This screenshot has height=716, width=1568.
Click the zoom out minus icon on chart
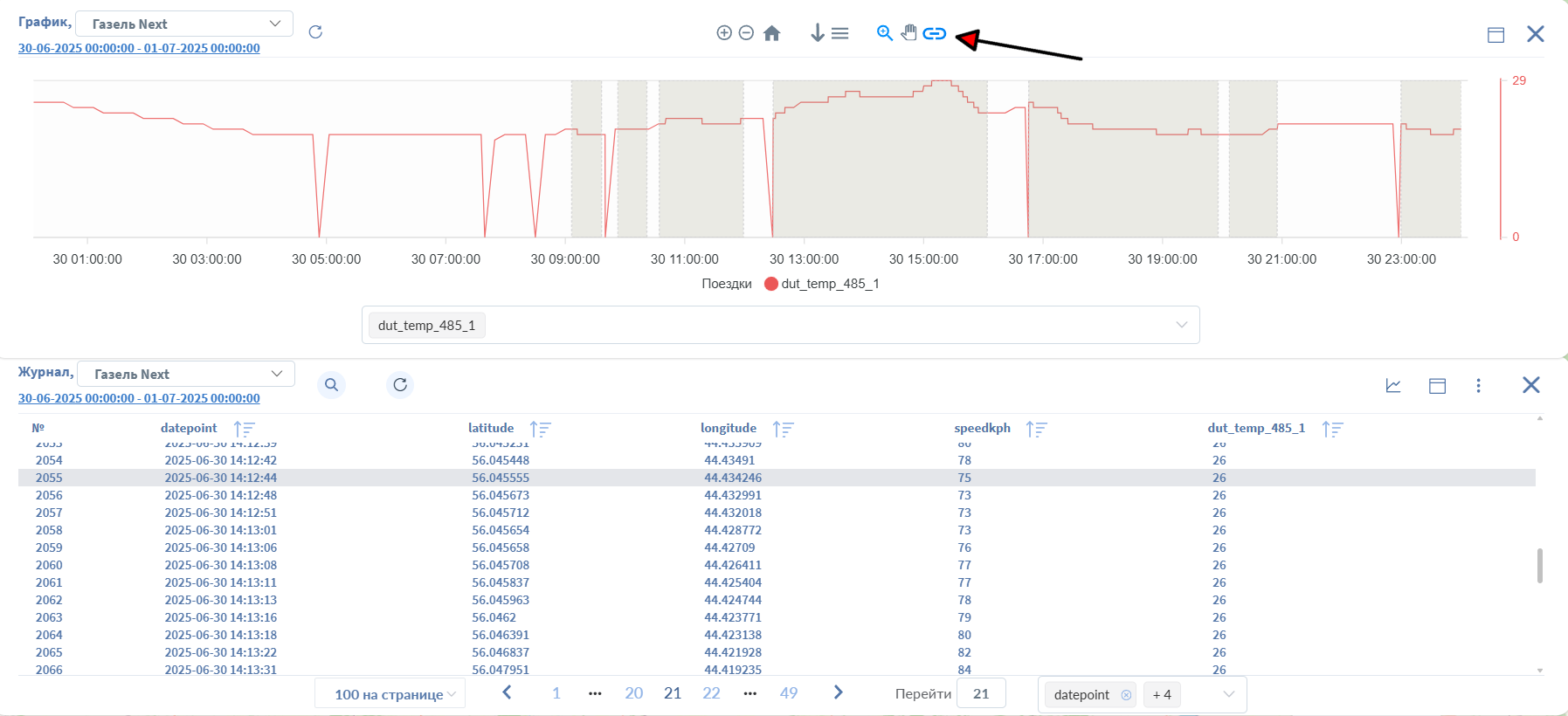click(x=746, y=33)
